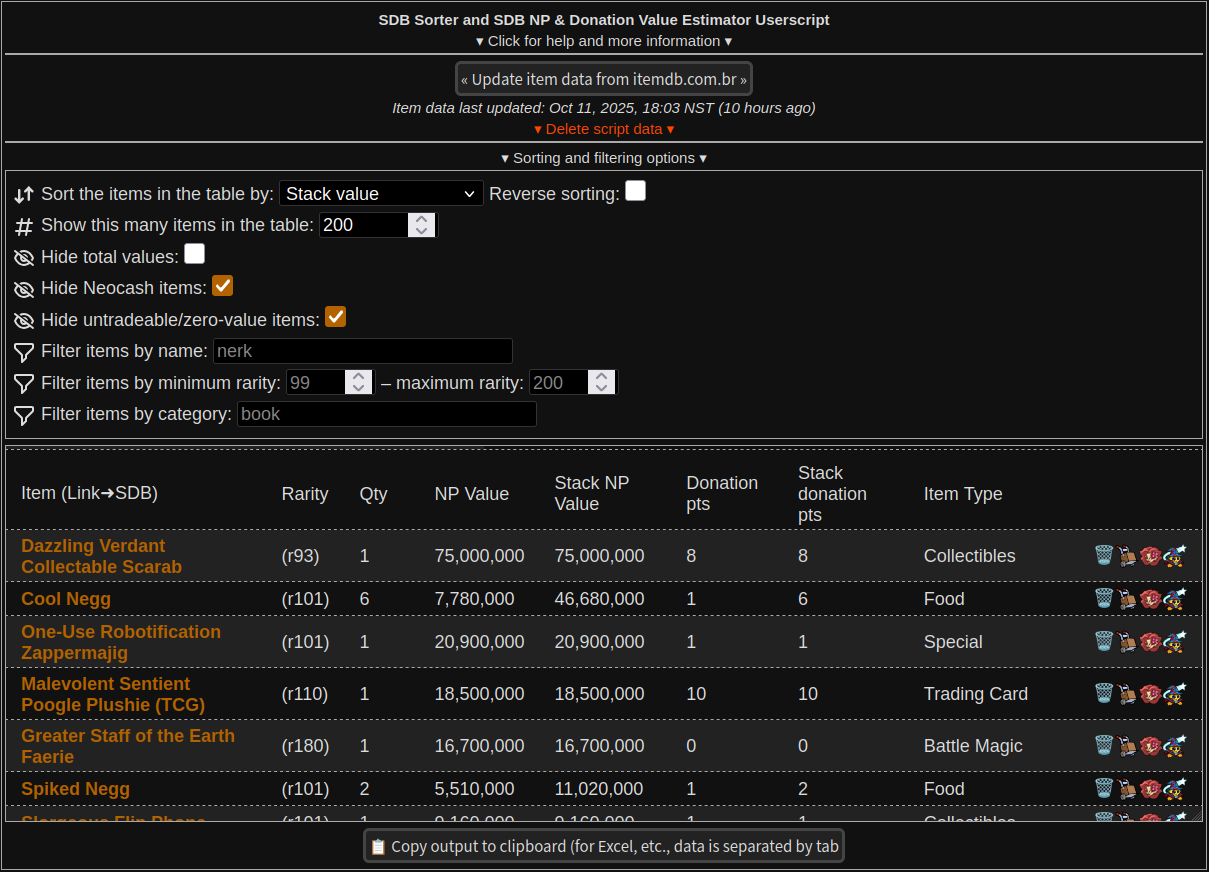Open the Stack value sort dropdown
This screenshot has width=1209, height=872.
pos(381,194)
